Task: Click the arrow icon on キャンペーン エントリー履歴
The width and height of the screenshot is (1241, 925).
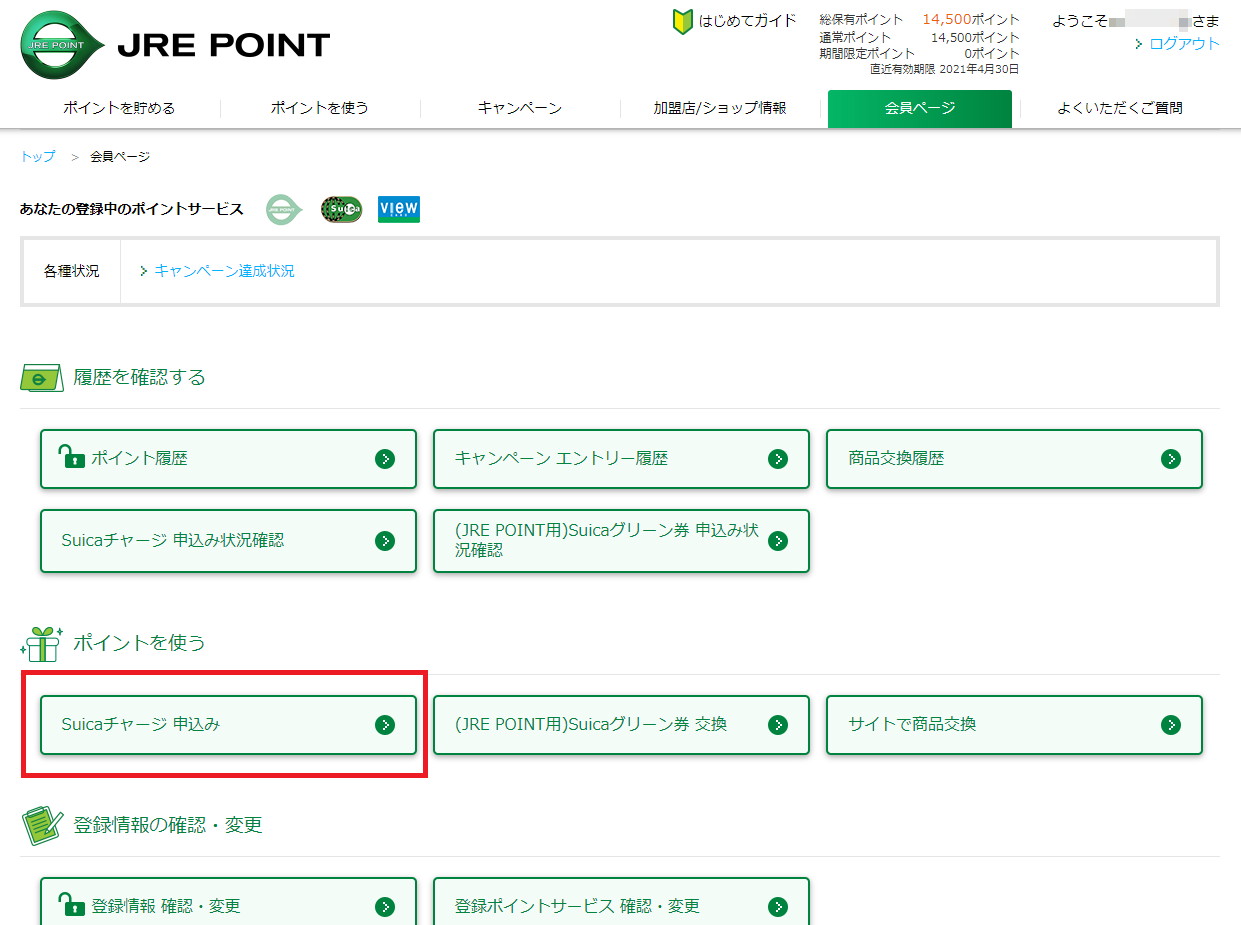Action: point(778,459)
